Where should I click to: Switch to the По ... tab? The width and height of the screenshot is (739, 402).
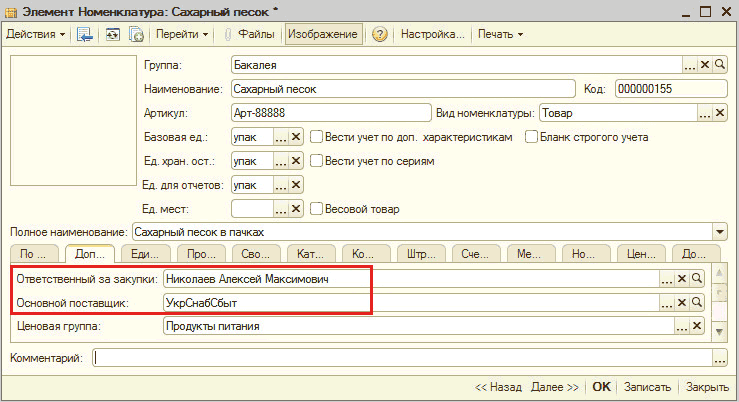point(33,254)
